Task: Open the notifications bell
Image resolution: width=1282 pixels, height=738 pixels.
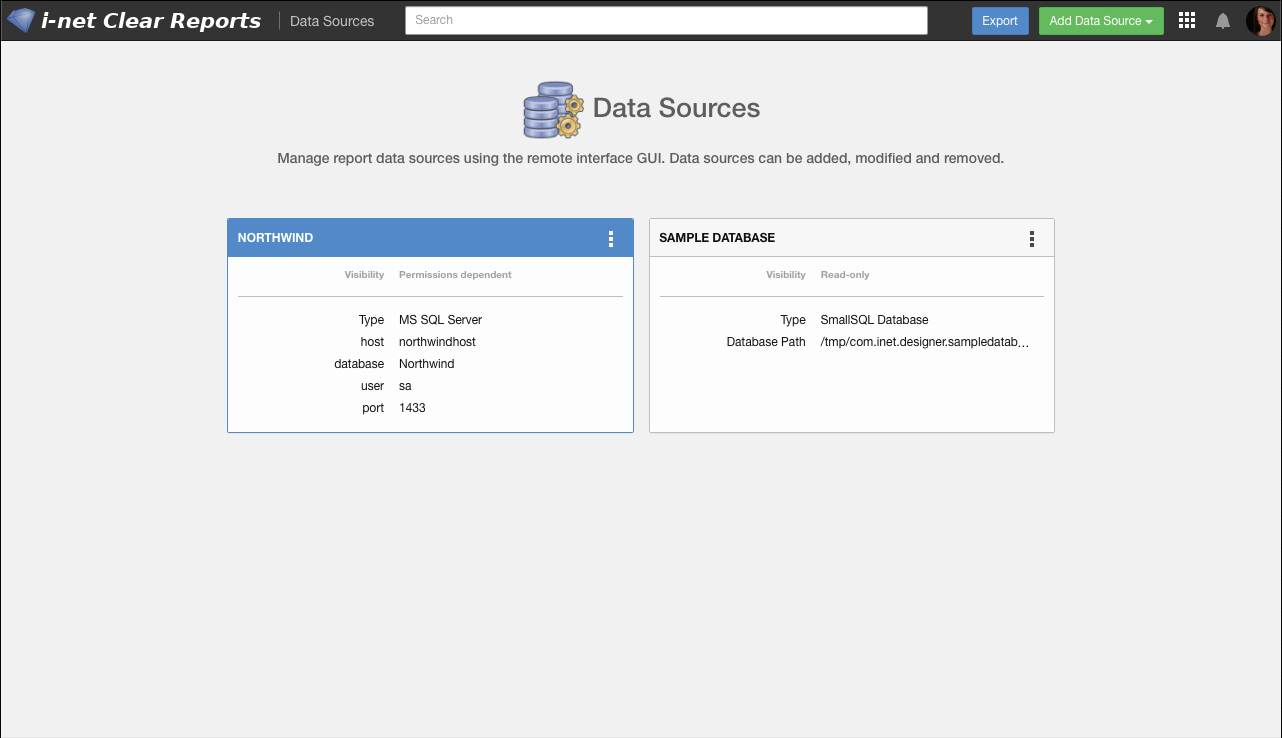Action: pos(1223,20)
